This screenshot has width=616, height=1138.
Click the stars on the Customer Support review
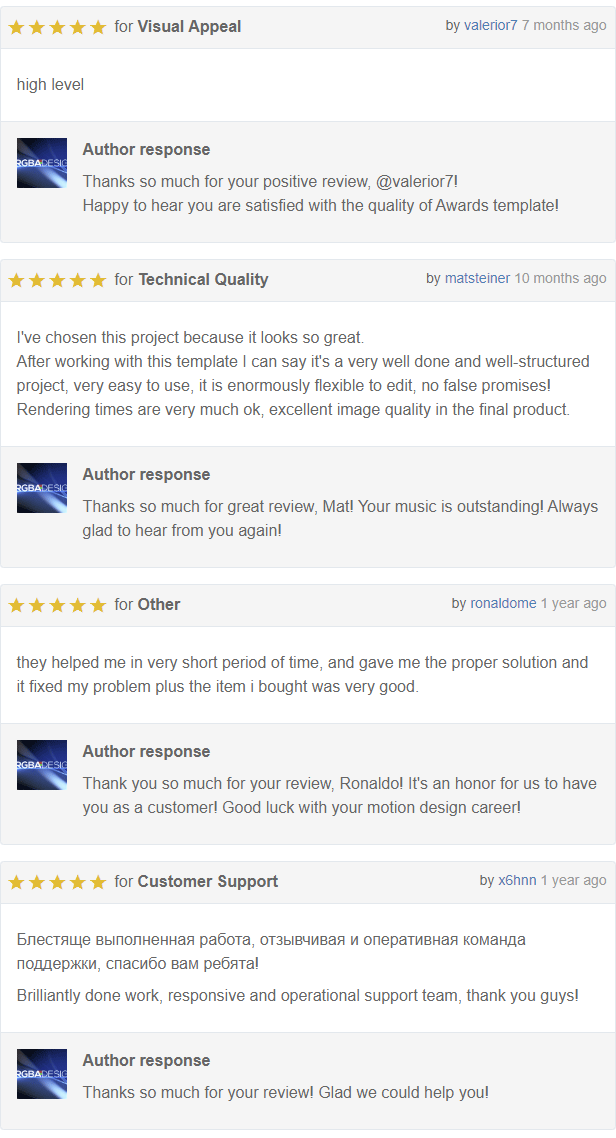click(57, 883)
